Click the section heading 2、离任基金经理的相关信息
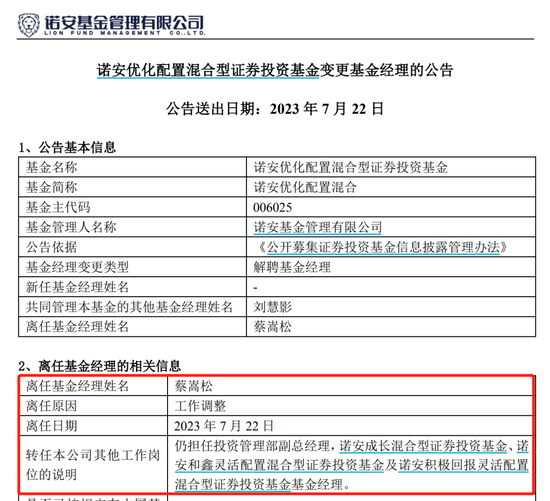 click(x=100, y=366)
